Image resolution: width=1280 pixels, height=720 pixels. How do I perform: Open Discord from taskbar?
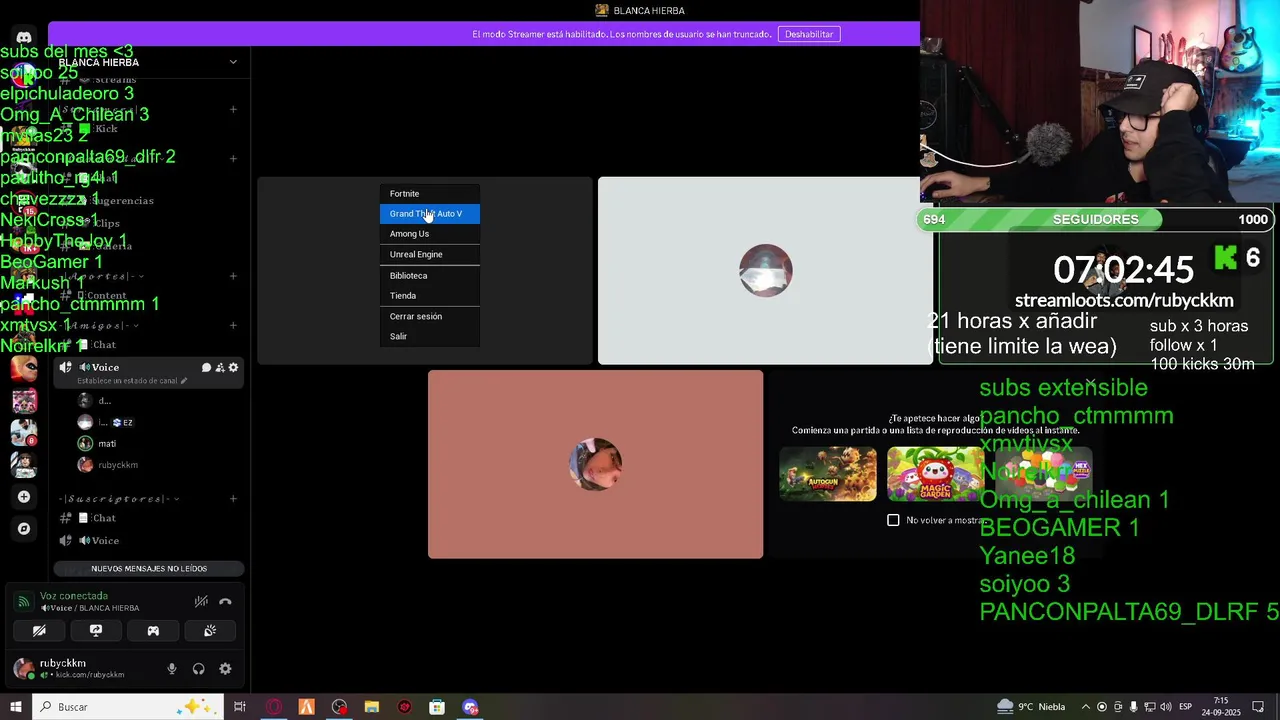pyautogui.click(x=470, y=707)
